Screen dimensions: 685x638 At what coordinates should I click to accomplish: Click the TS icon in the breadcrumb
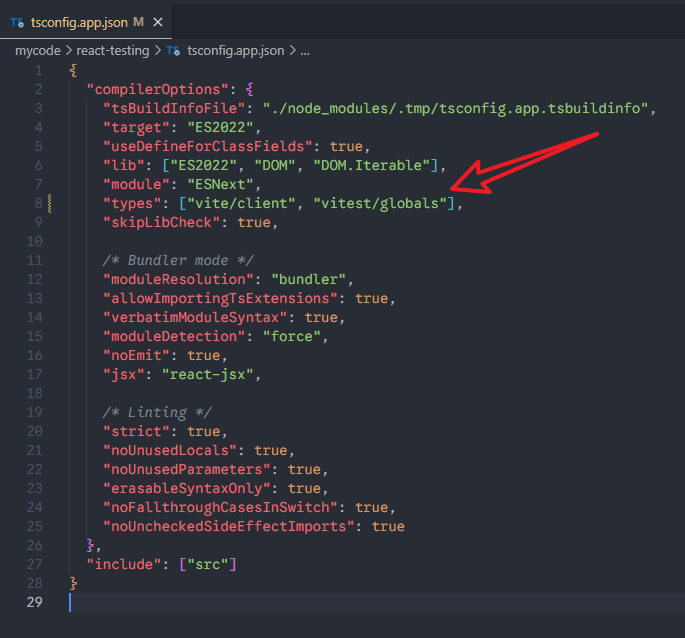click(174, 50)
